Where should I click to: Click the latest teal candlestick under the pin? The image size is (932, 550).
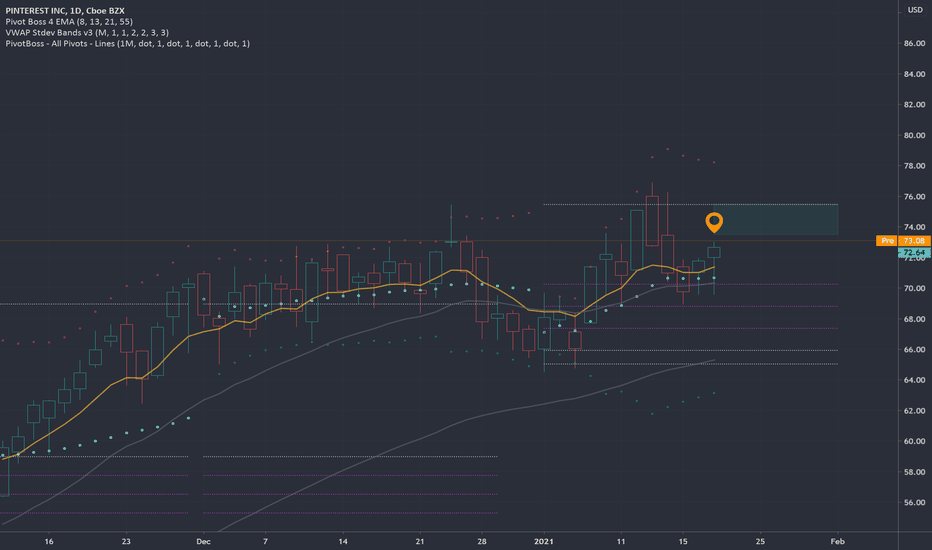click(714, 253)
